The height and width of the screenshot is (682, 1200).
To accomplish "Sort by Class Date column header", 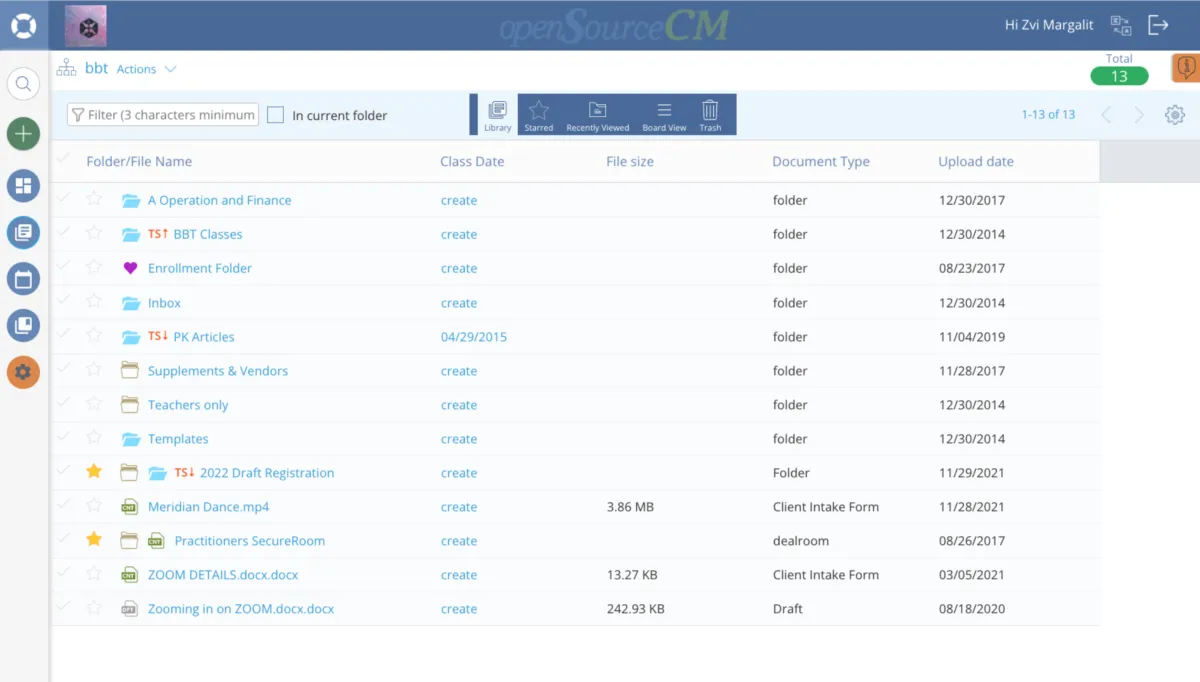I will (472, 161).
